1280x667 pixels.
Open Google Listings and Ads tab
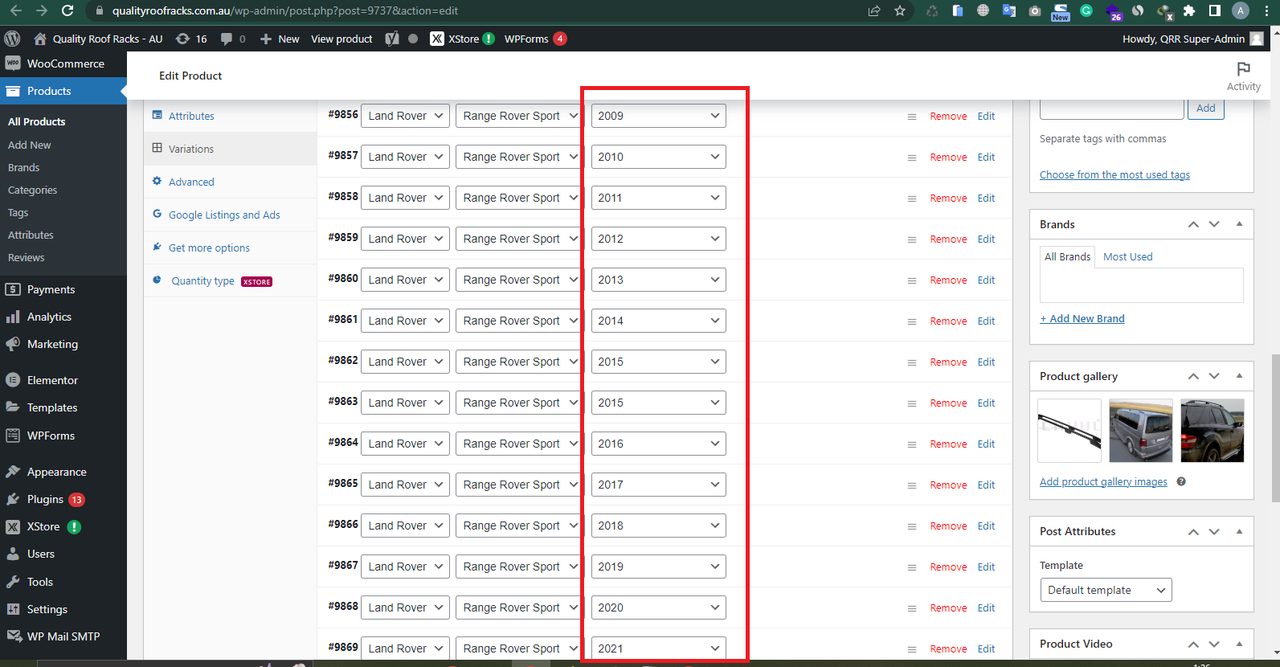click(x=230, y=215)
